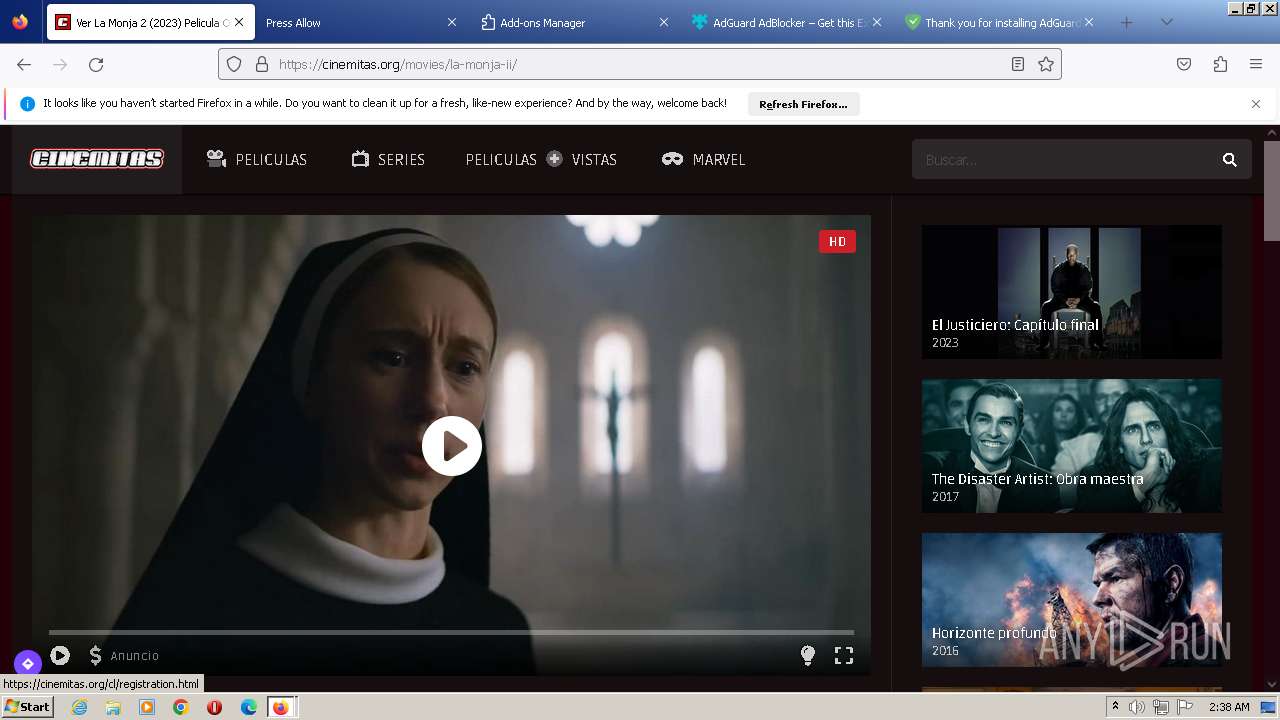Image resolution: width=1280 pixels, height=720 pixels.
Task: Toggle the lightbulb lights-off icon
Action: coord(808,655)
